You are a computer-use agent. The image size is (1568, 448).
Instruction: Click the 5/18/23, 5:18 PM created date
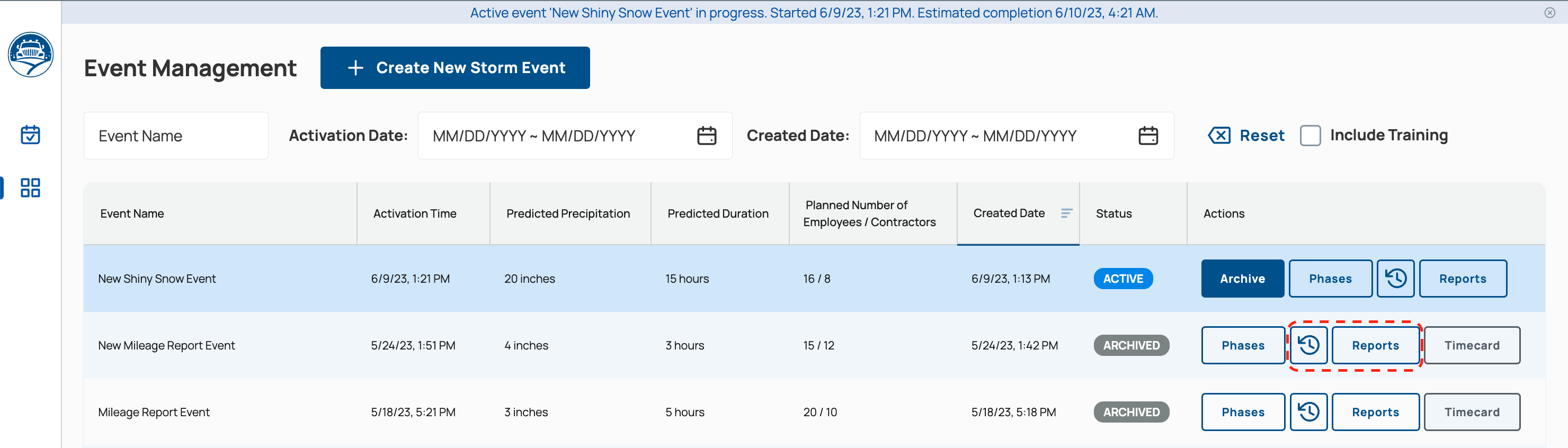[x=1013, y=412]
